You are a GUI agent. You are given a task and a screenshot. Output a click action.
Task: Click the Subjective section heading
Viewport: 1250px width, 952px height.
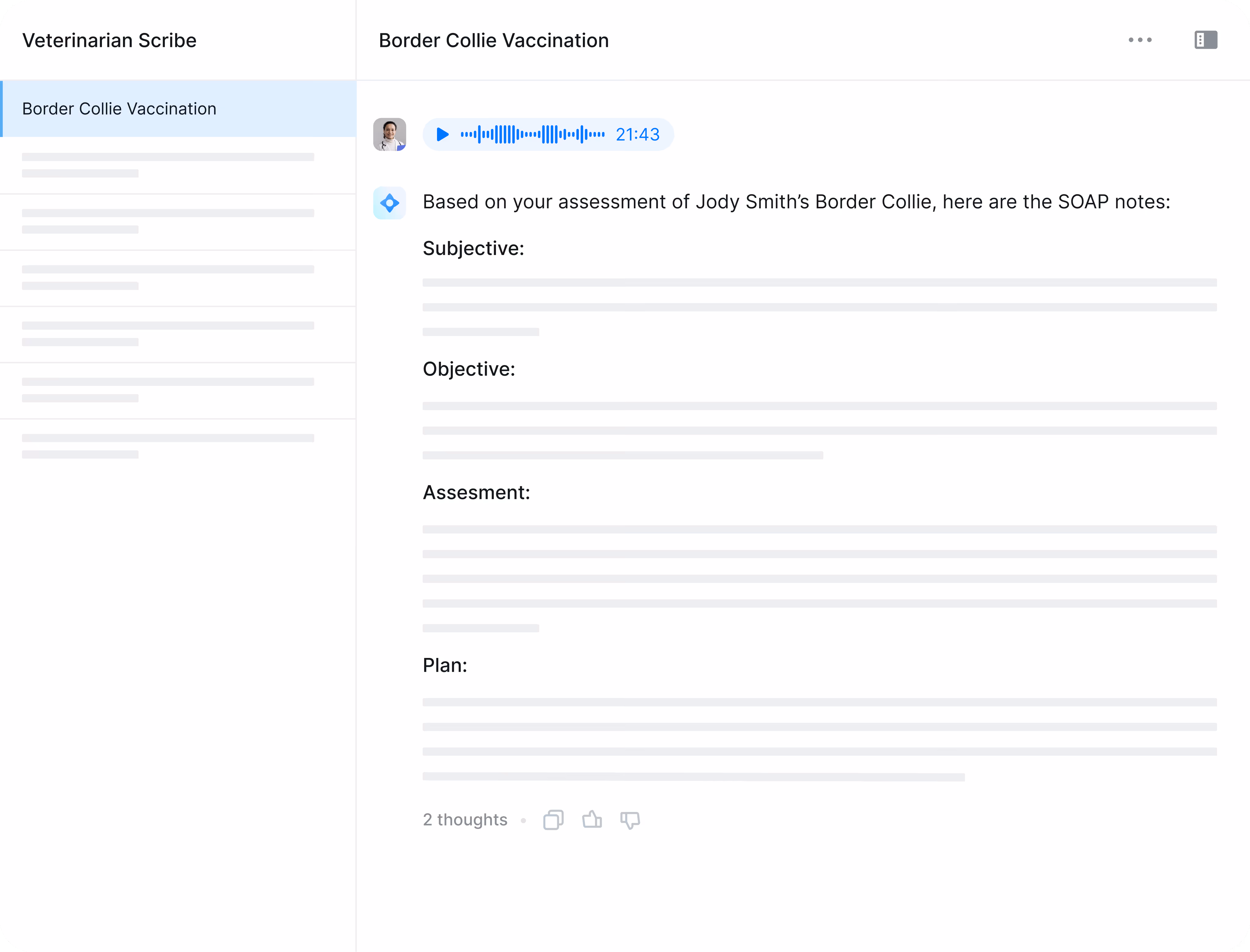[473, 249]
